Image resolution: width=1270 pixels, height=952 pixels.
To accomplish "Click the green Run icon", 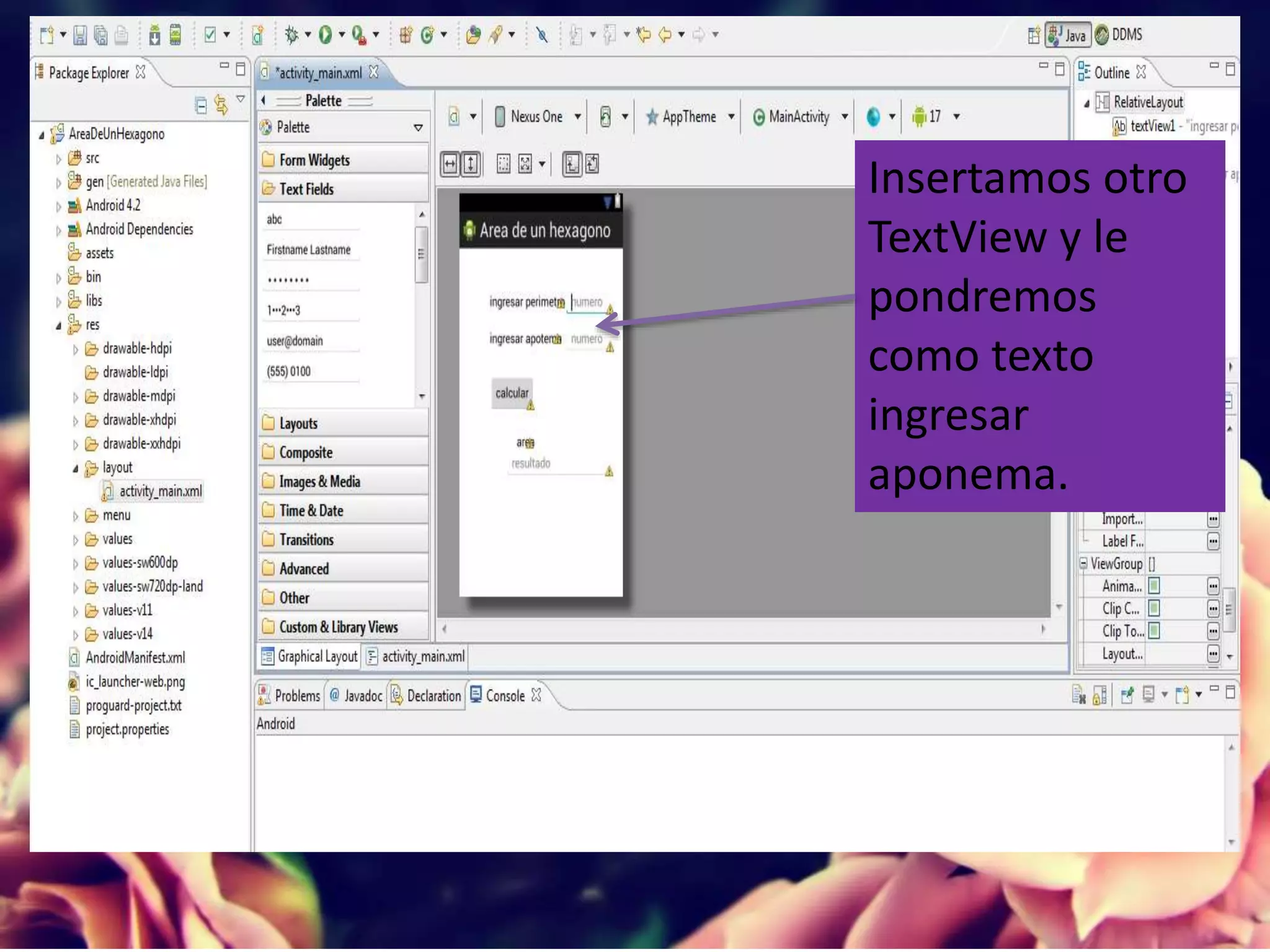I will [325, 35].
